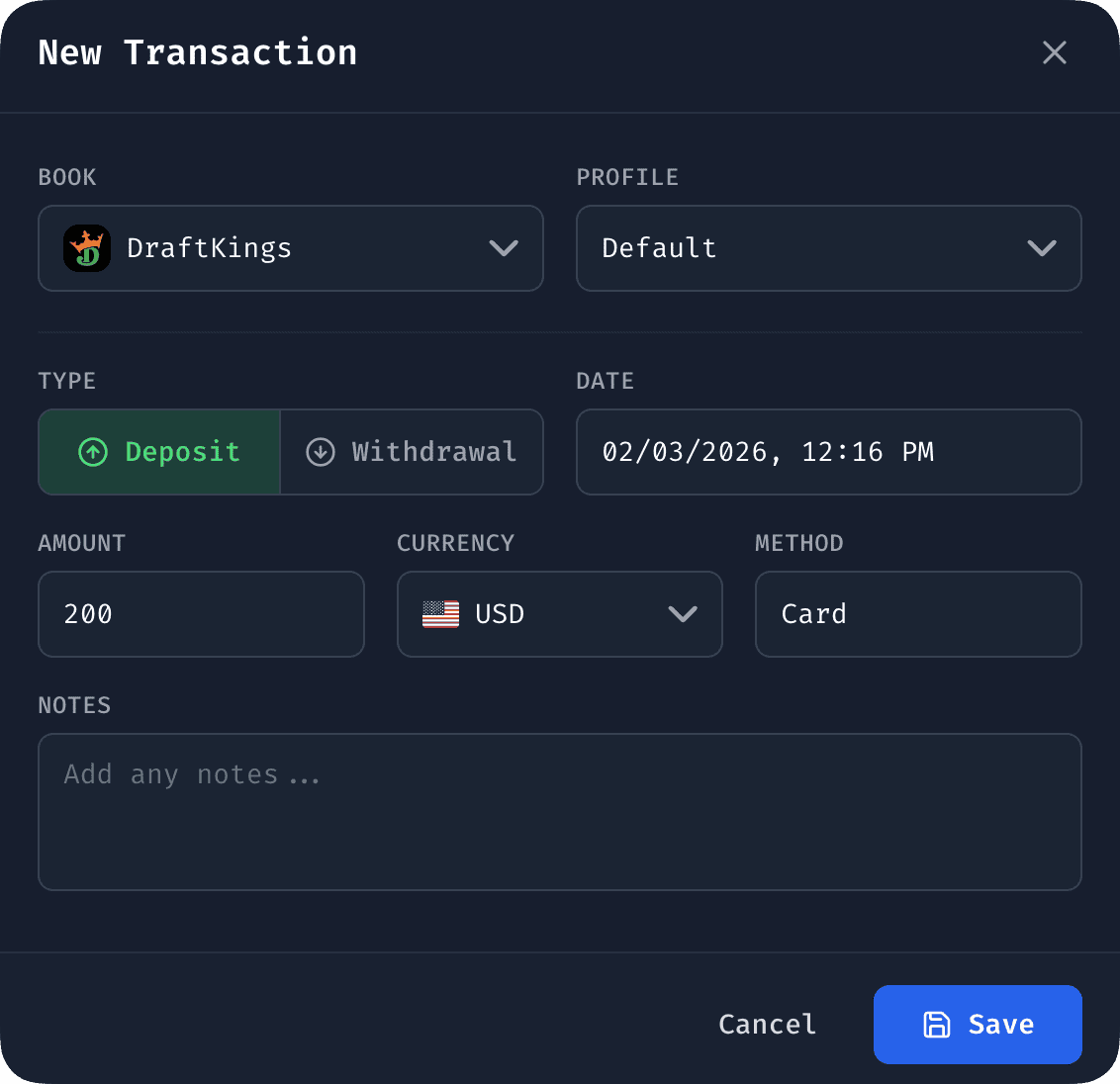The width and height of the screenshot is (1120, 1084).
Task: Click the chevron on the Profile selector
Action: pyautogui.click(x=1042, y=248)
